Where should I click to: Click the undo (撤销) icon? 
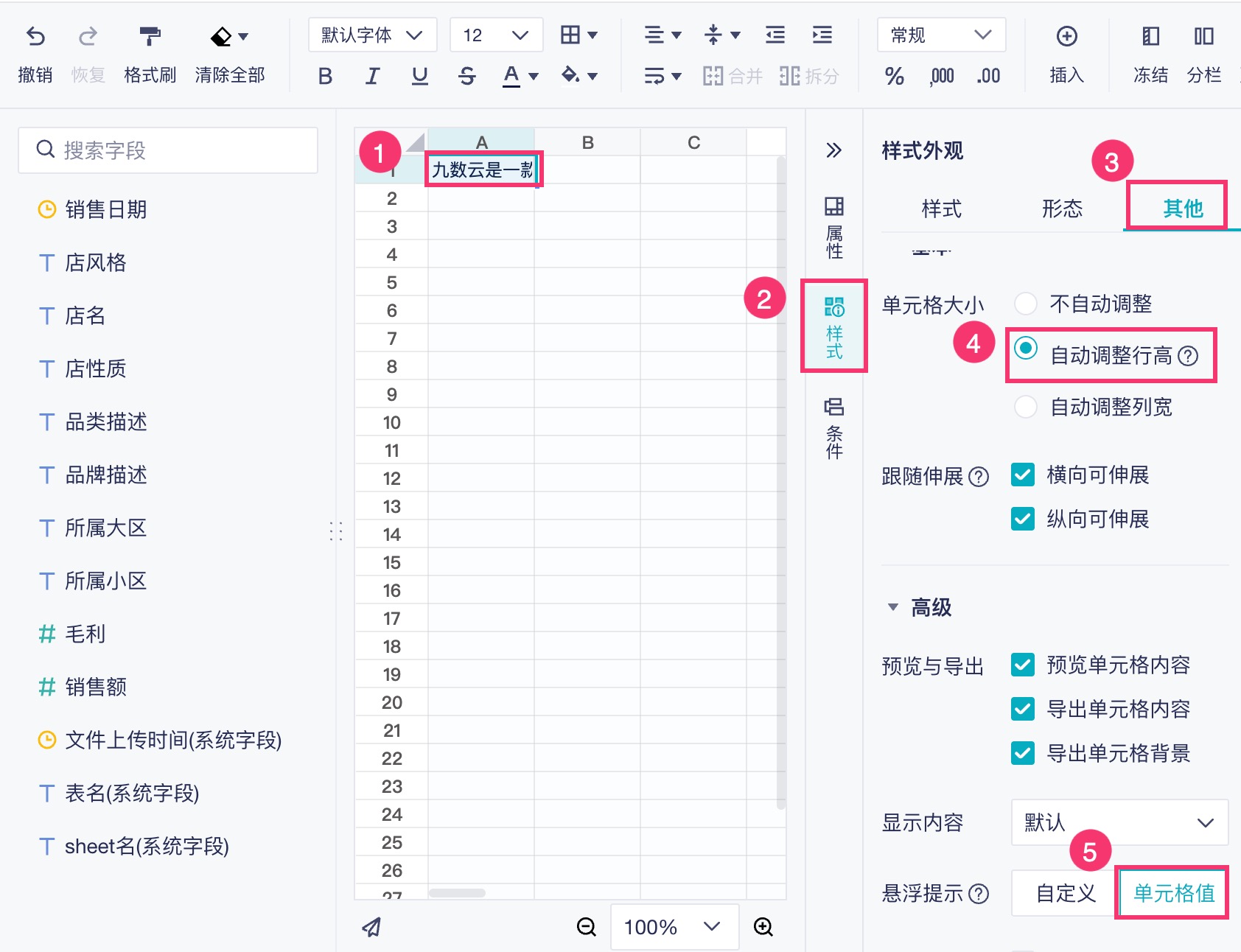click(35, 36)
